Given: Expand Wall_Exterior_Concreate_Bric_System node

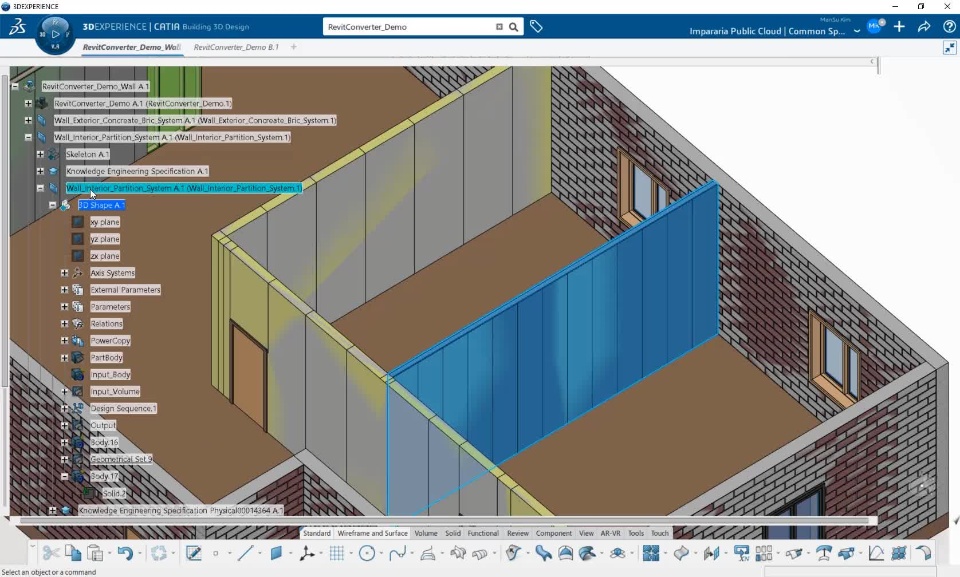Looking at the screenshot, I should coord(28,120).
